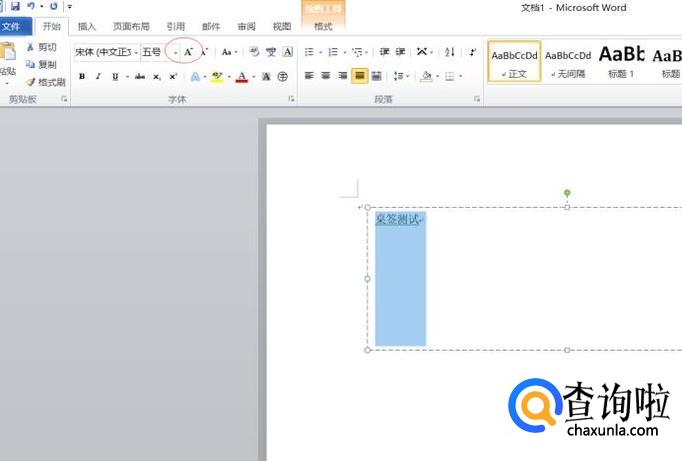Switch to the 引用 tab
The height and width of the screenshot is (461, 682).
[176, 27]
